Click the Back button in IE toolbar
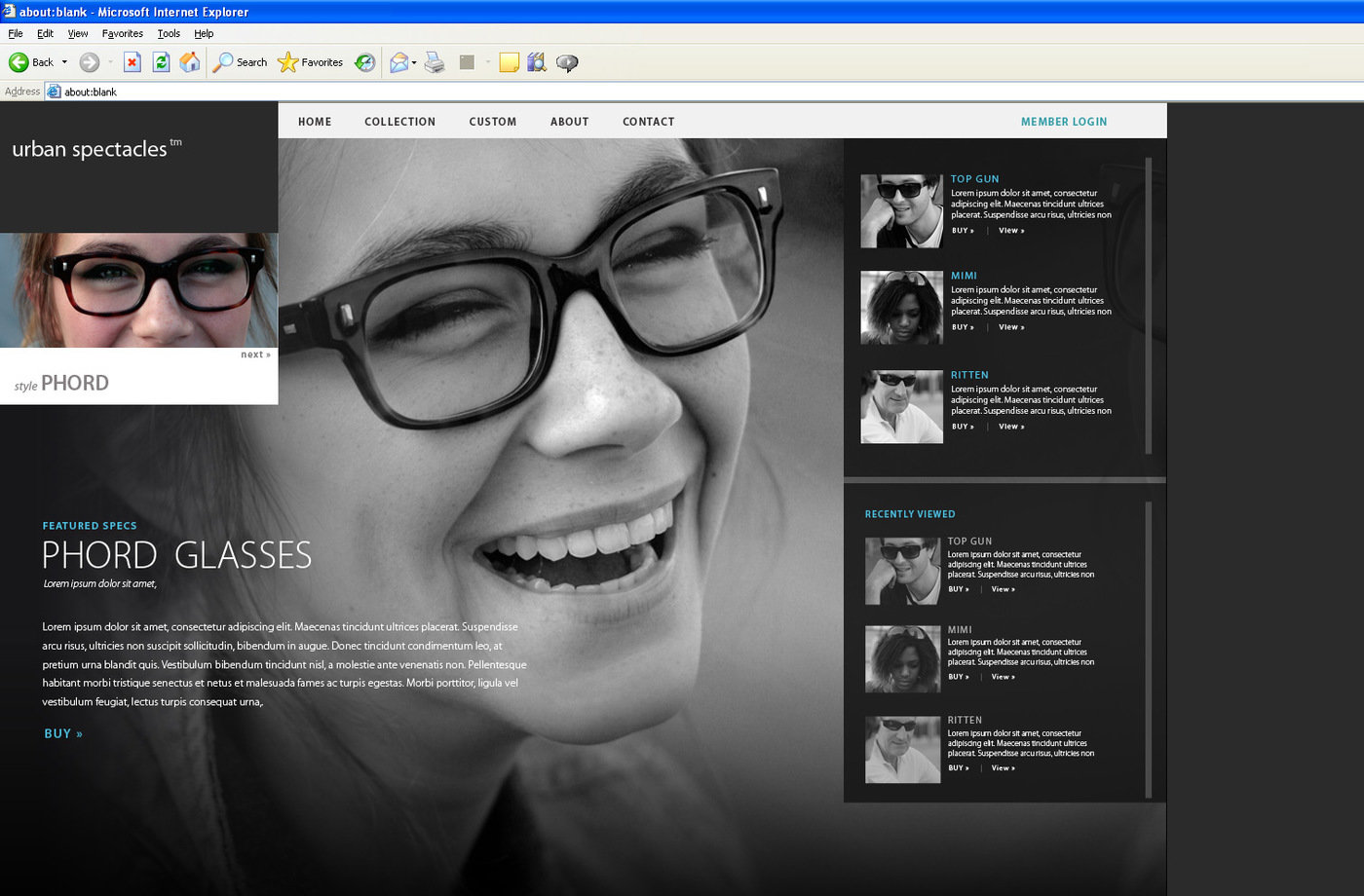 [30, 62]
